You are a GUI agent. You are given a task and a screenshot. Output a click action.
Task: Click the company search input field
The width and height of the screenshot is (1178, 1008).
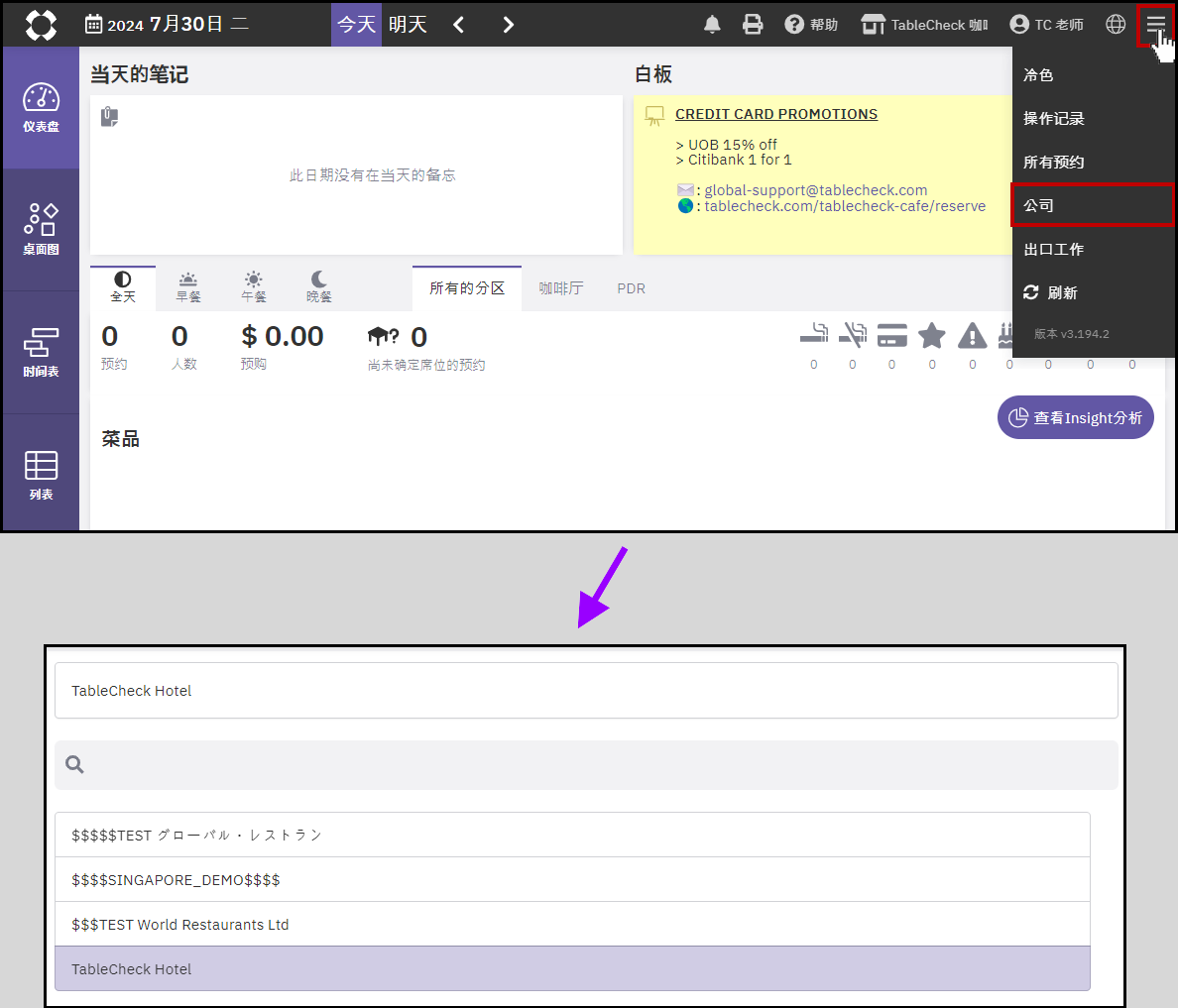click(586, 764)
